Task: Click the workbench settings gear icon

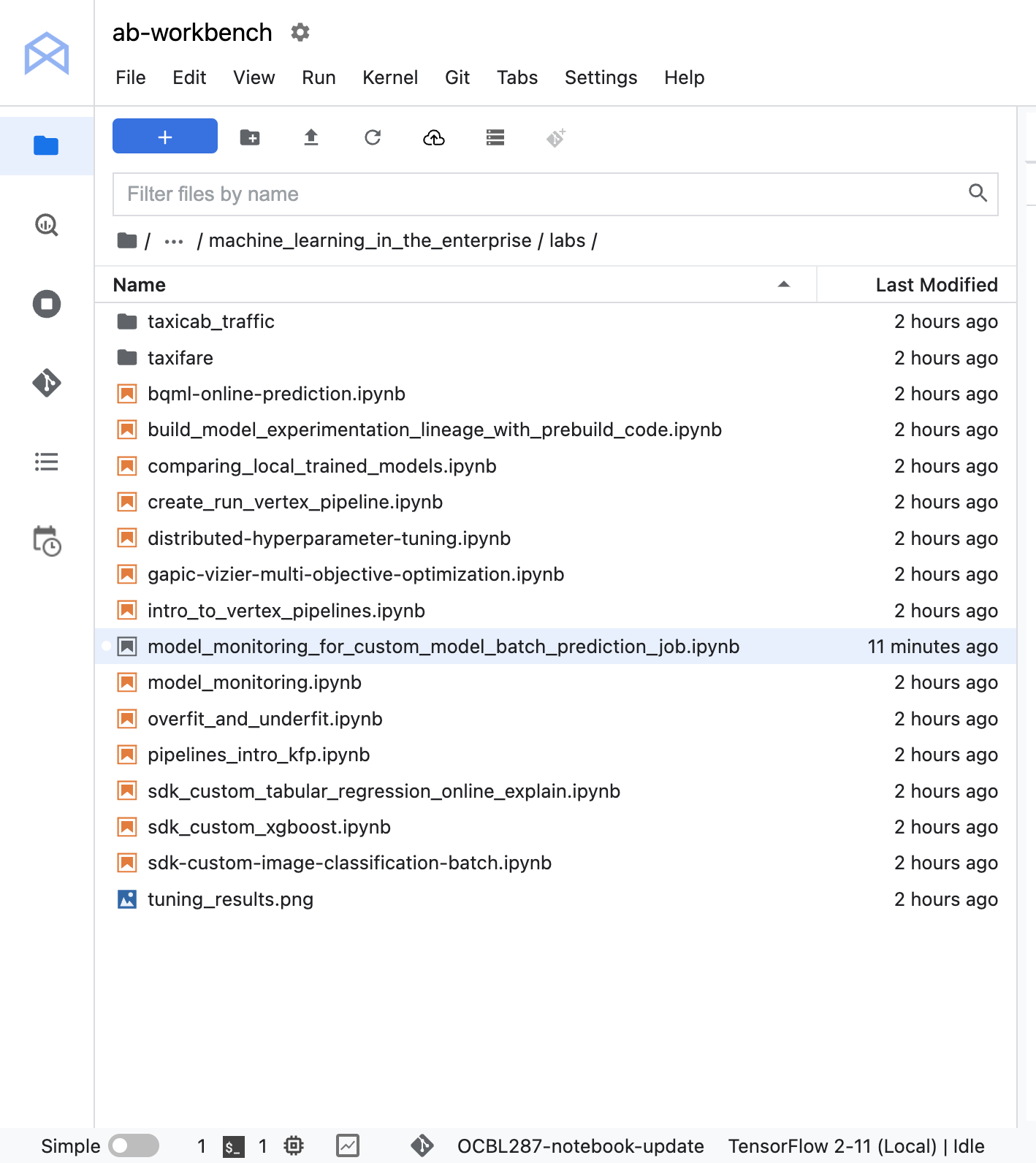Action: [x=300, y=32]
